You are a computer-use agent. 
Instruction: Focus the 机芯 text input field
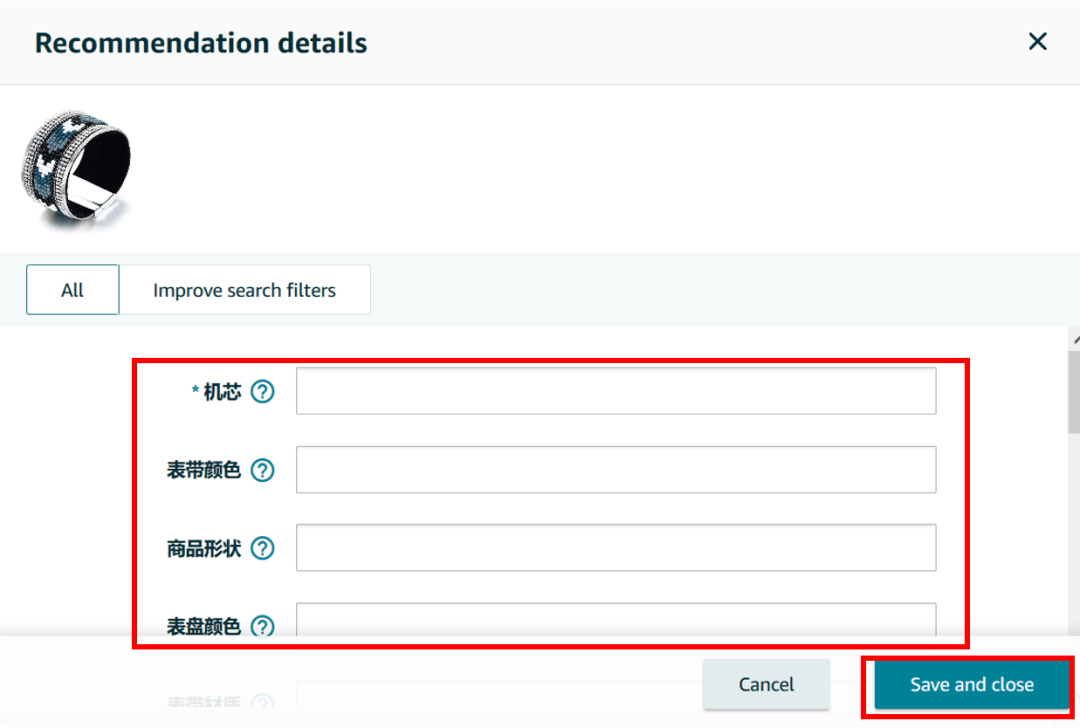tap(615, 391)
